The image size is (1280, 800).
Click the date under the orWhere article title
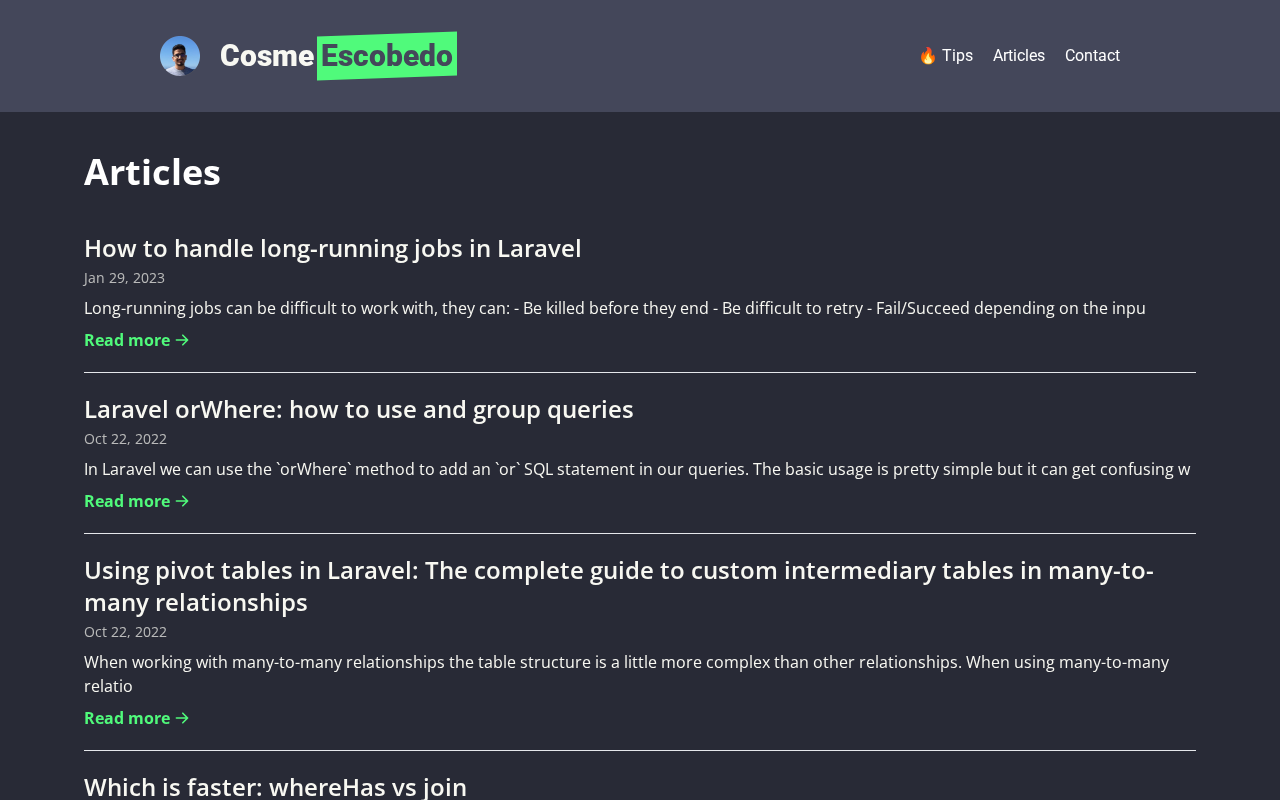(125, 439)
